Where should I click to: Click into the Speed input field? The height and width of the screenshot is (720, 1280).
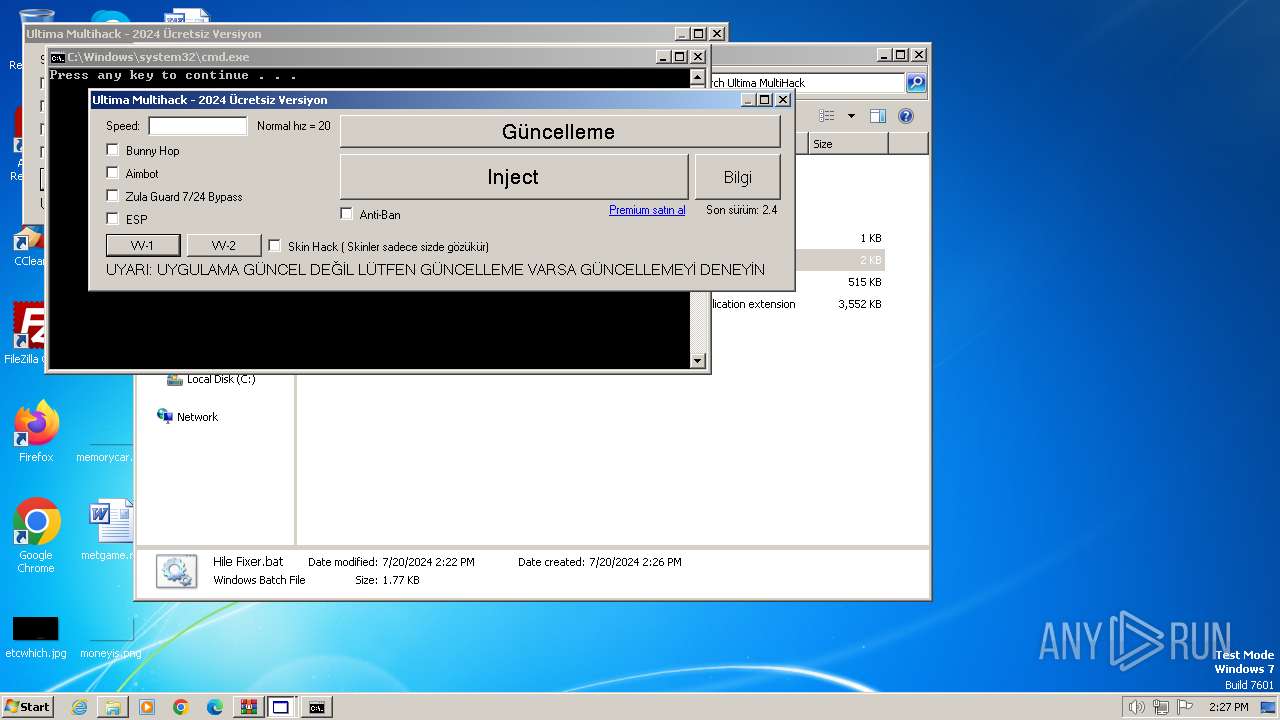pyautogui.click(x=198, y=126)
